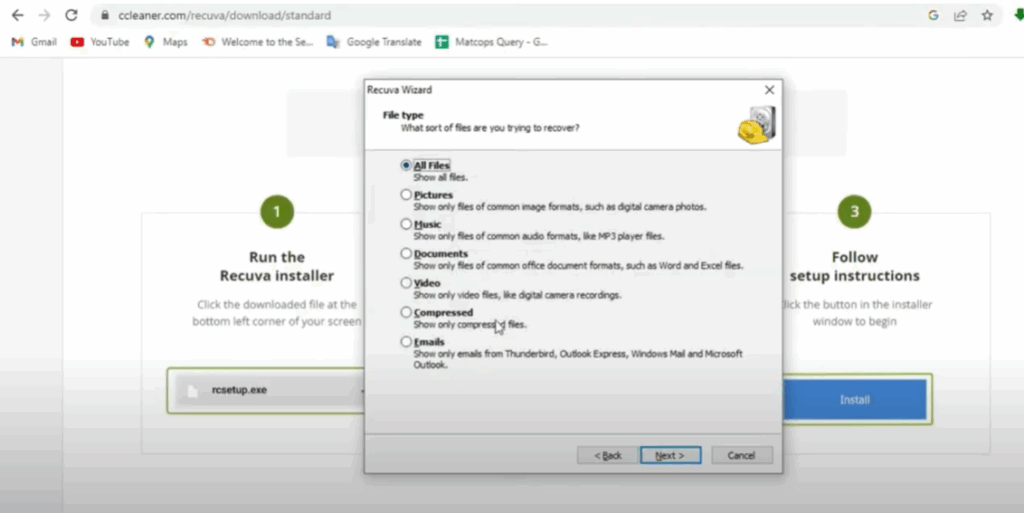
Task: Click the Word and Excel files description
Action: (578, 266)
